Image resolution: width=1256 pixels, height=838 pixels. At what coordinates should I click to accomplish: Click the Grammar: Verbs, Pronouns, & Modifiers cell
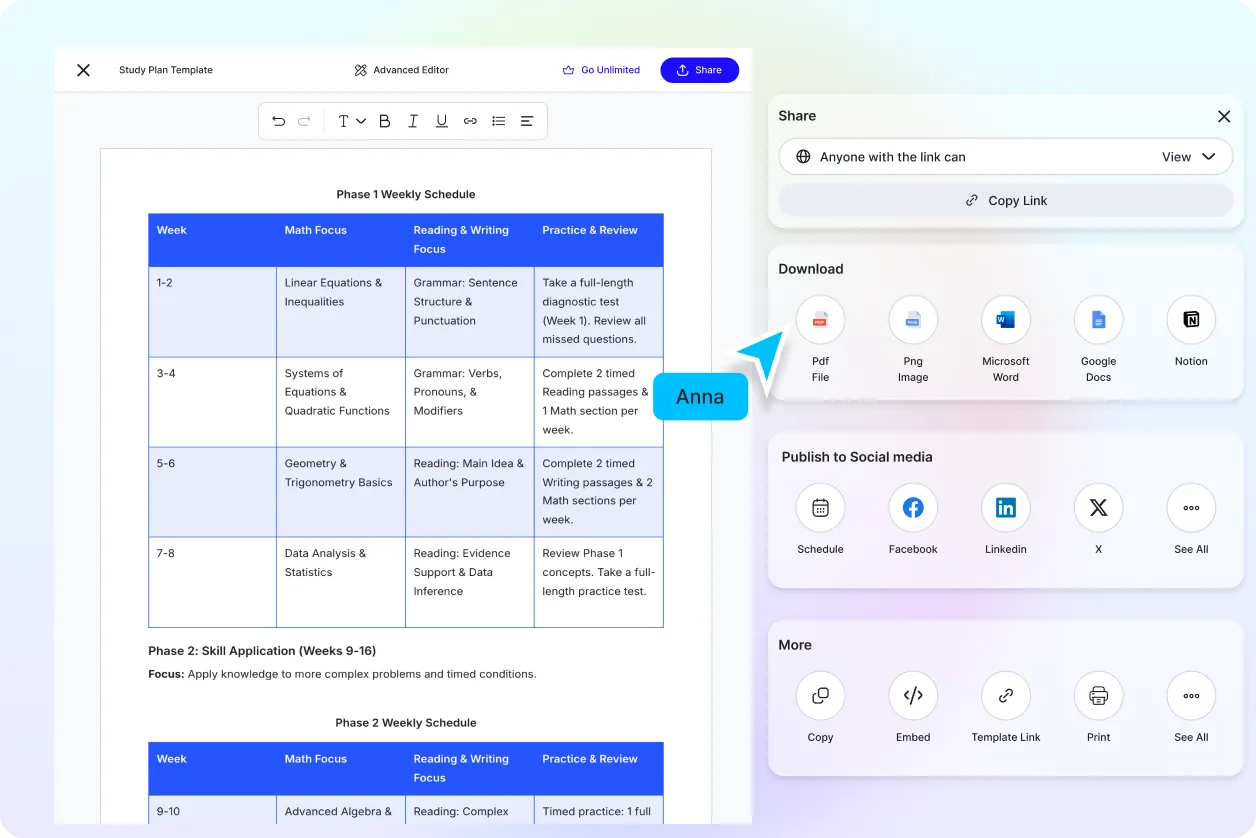[x=470, y=402]
